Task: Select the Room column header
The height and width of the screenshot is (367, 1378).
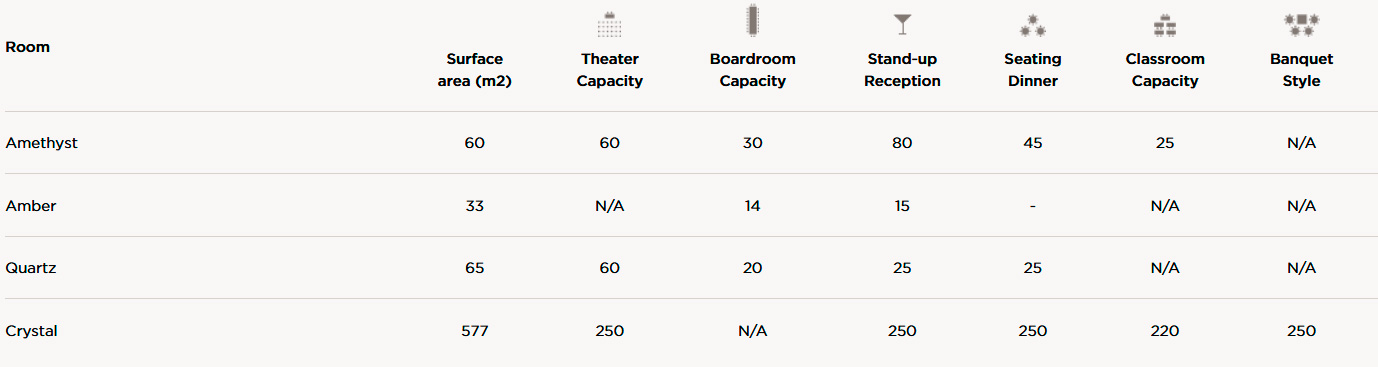Action: 28,47
